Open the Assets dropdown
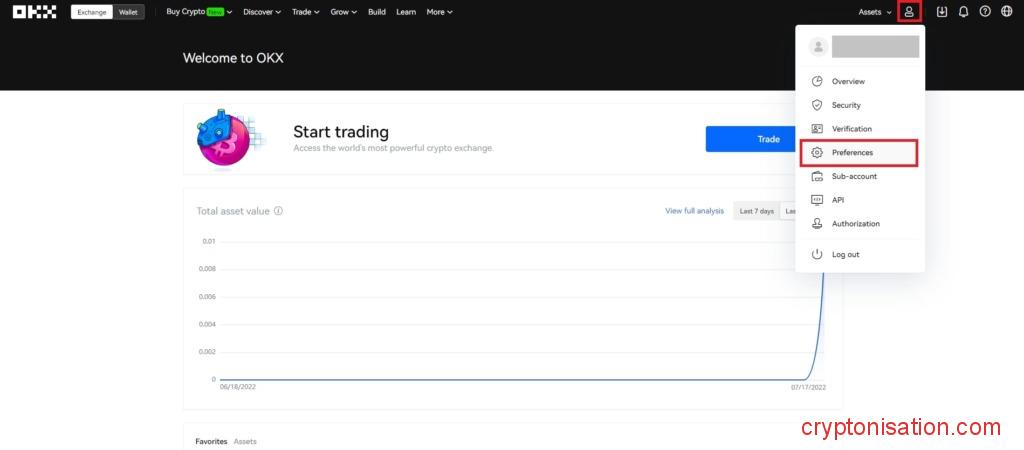Viewport: 1024px width, 450px height. tap(875, 12)
